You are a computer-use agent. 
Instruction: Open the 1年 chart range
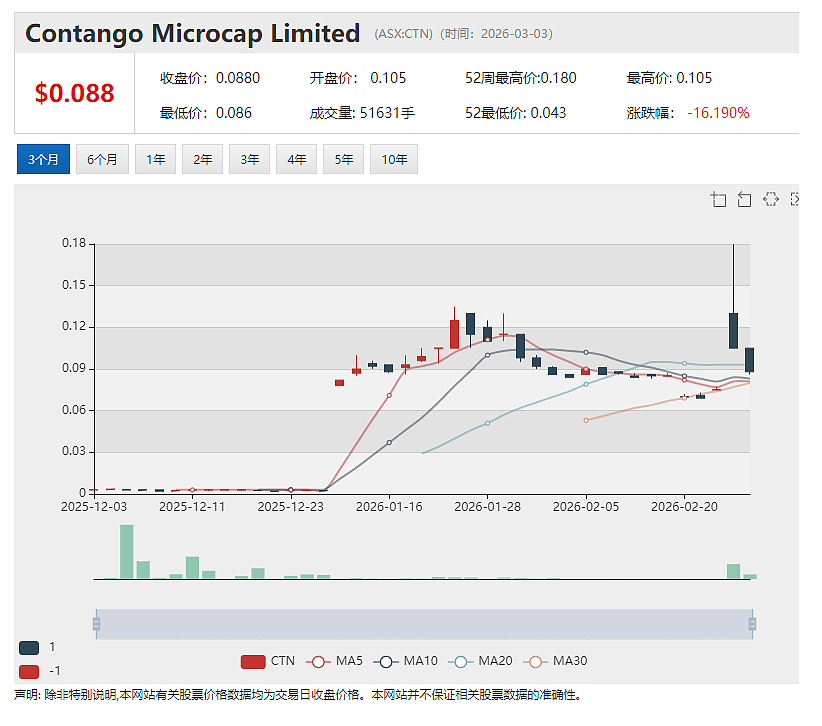[155, 159]
